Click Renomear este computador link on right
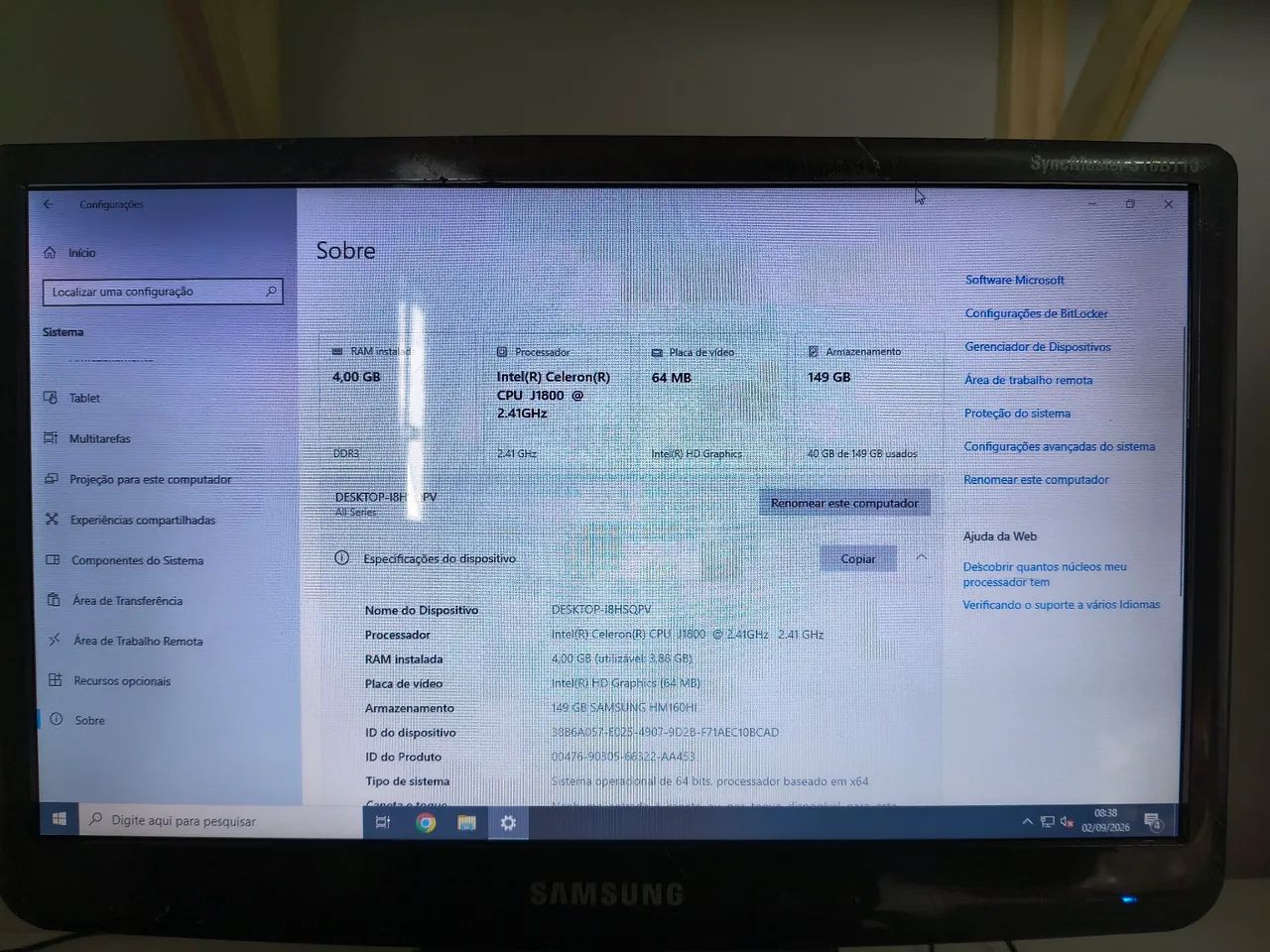Viewport: 1270px width, 952px height. pyautogui.click(x=1036, y=479)
